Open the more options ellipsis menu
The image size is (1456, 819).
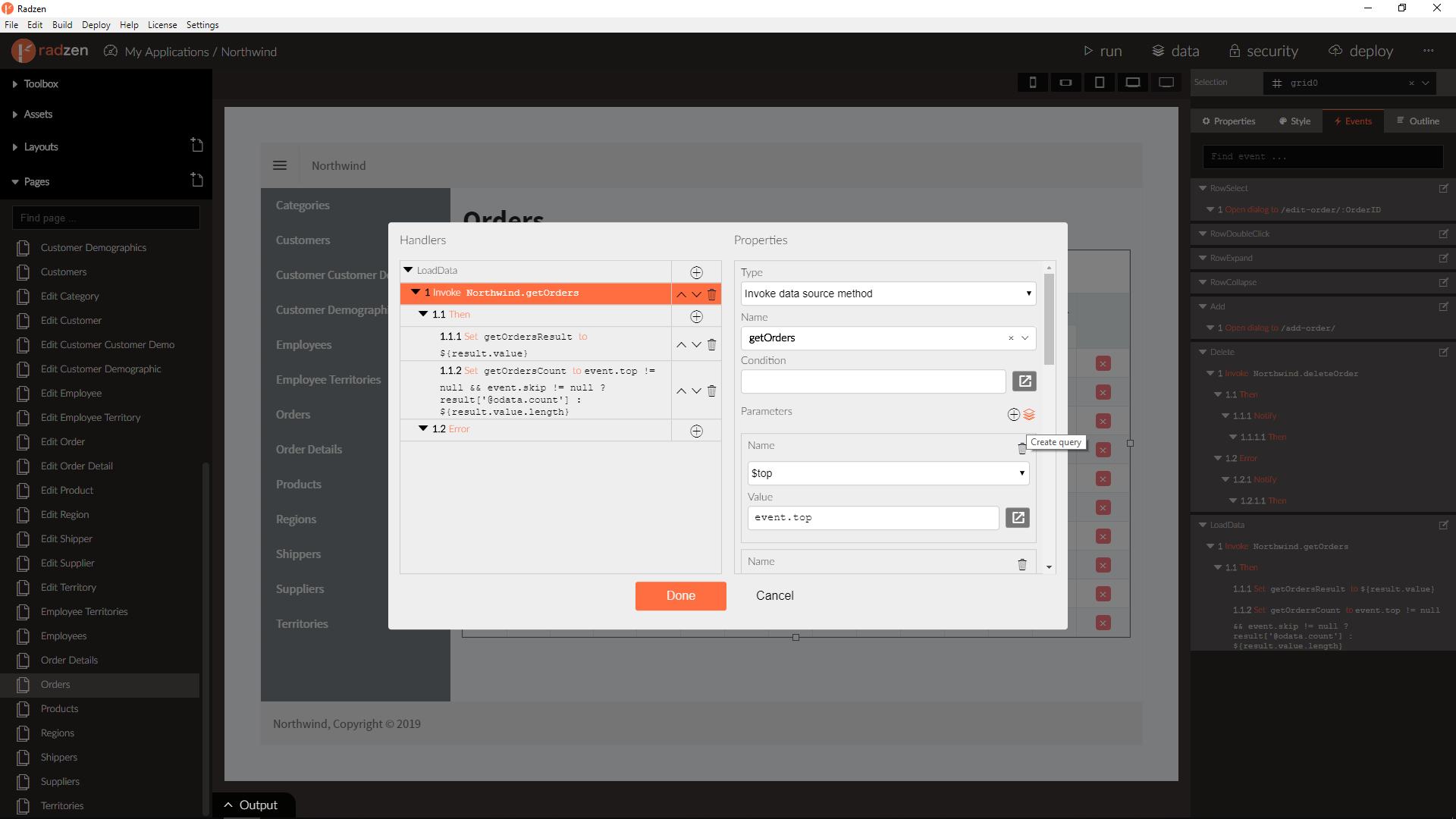pyautogui.click(x=1429, y=51)
